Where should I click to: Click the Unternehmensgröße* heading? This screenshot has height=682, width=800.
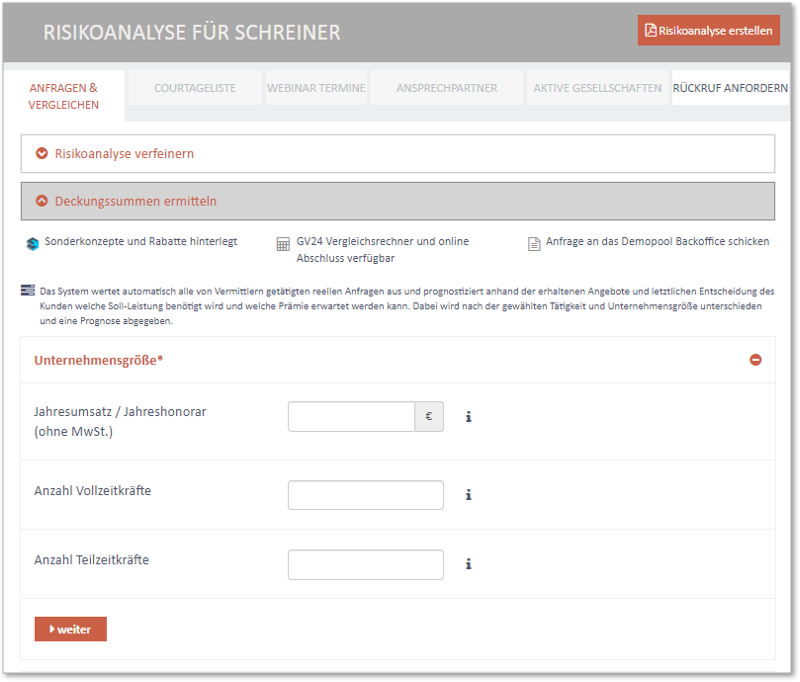[x=98, y=360]
